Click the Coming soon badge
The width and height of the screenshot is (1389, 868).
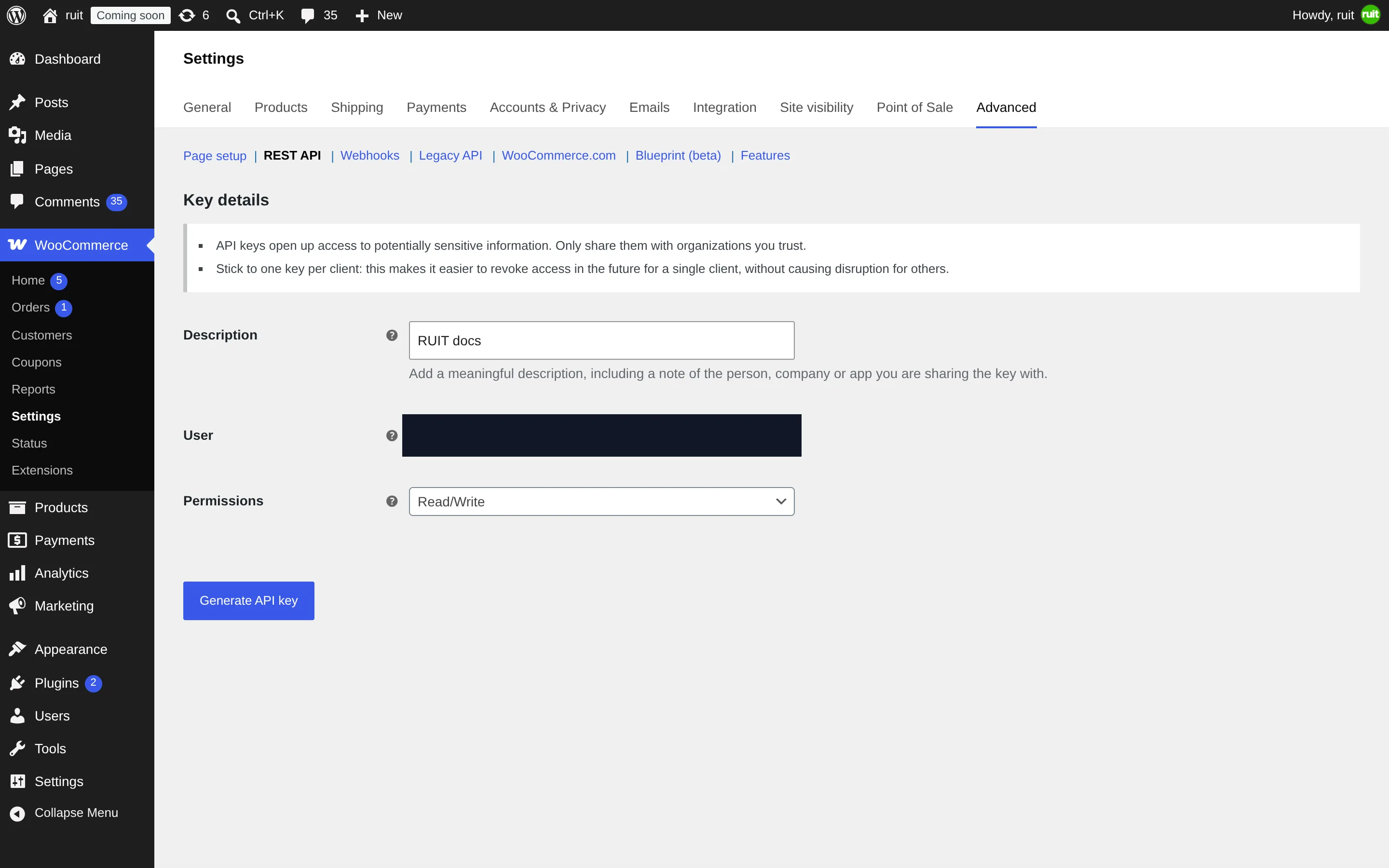pyautogui.click(x=130, y=15)
